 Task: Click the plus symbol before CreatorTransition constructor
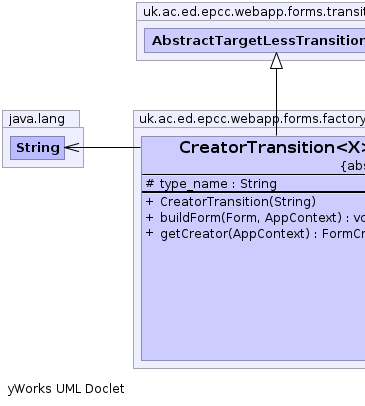point(150,202)
